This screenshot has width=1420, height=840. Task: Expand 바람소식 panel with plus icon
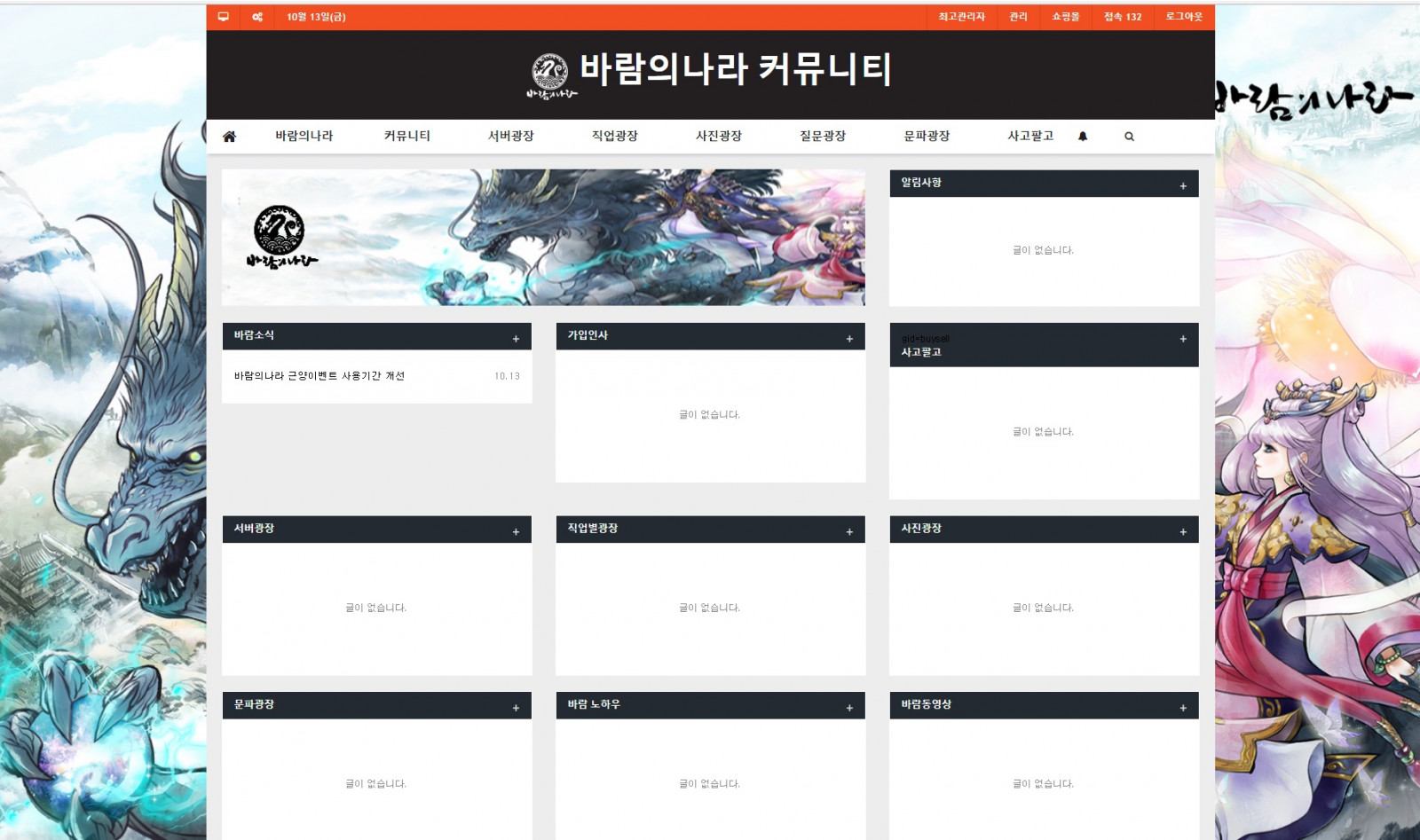[516, 339]
